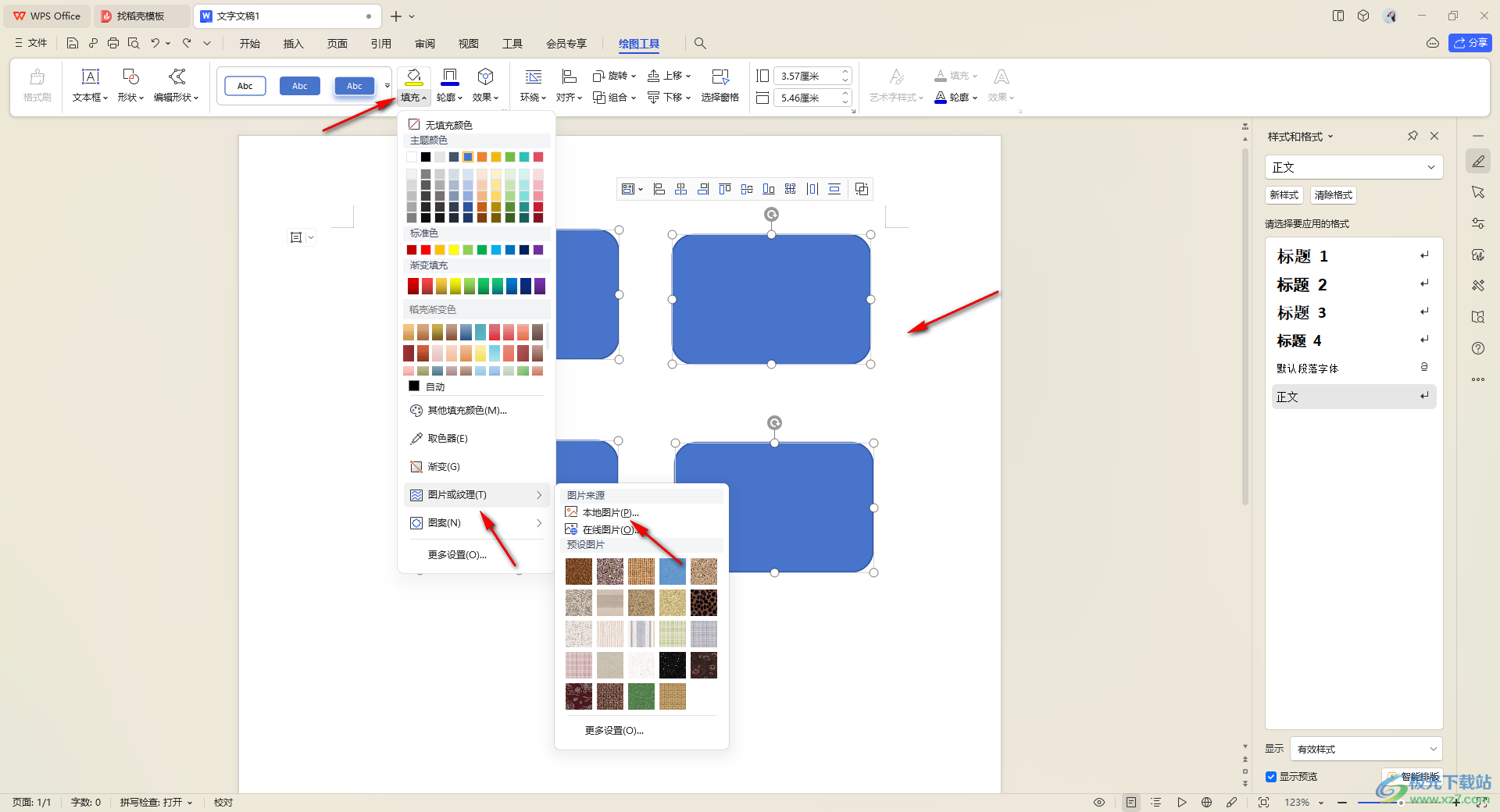Expand Picture or Texture submenu
The height and width of the screenshot is (812, 1500).
(477, 495)
